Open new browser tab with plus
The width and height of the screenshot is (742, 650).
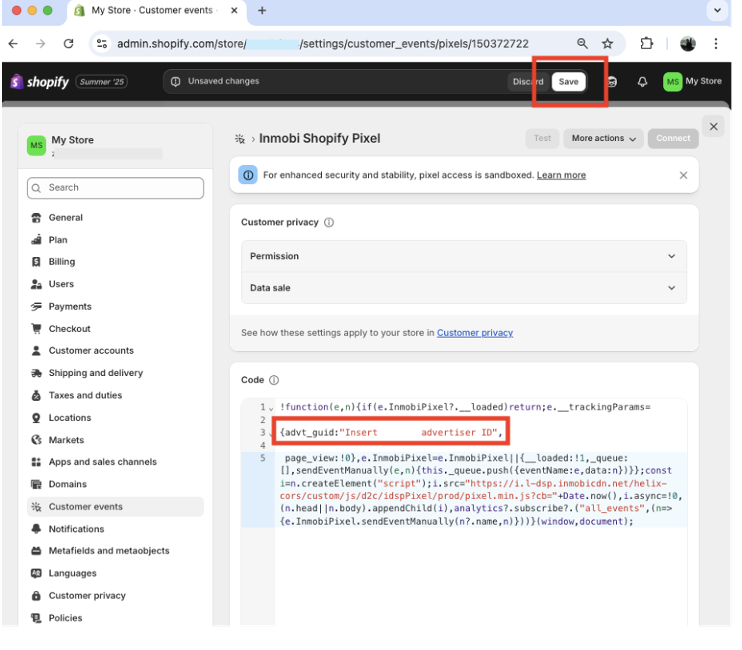[x=262, y=10]
